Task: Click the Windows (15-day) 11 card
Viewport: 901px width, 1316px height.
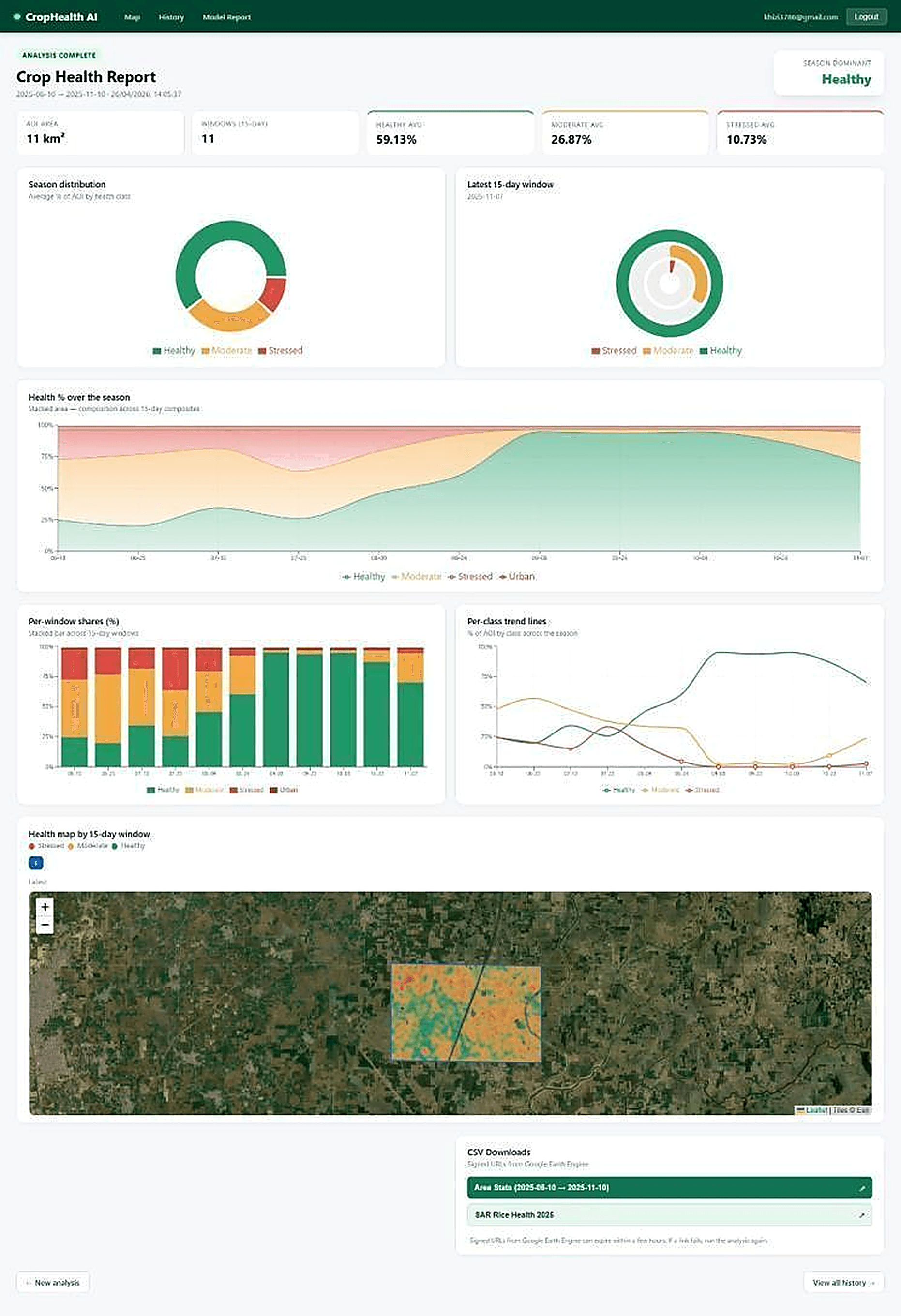Action: pos(275,133)
